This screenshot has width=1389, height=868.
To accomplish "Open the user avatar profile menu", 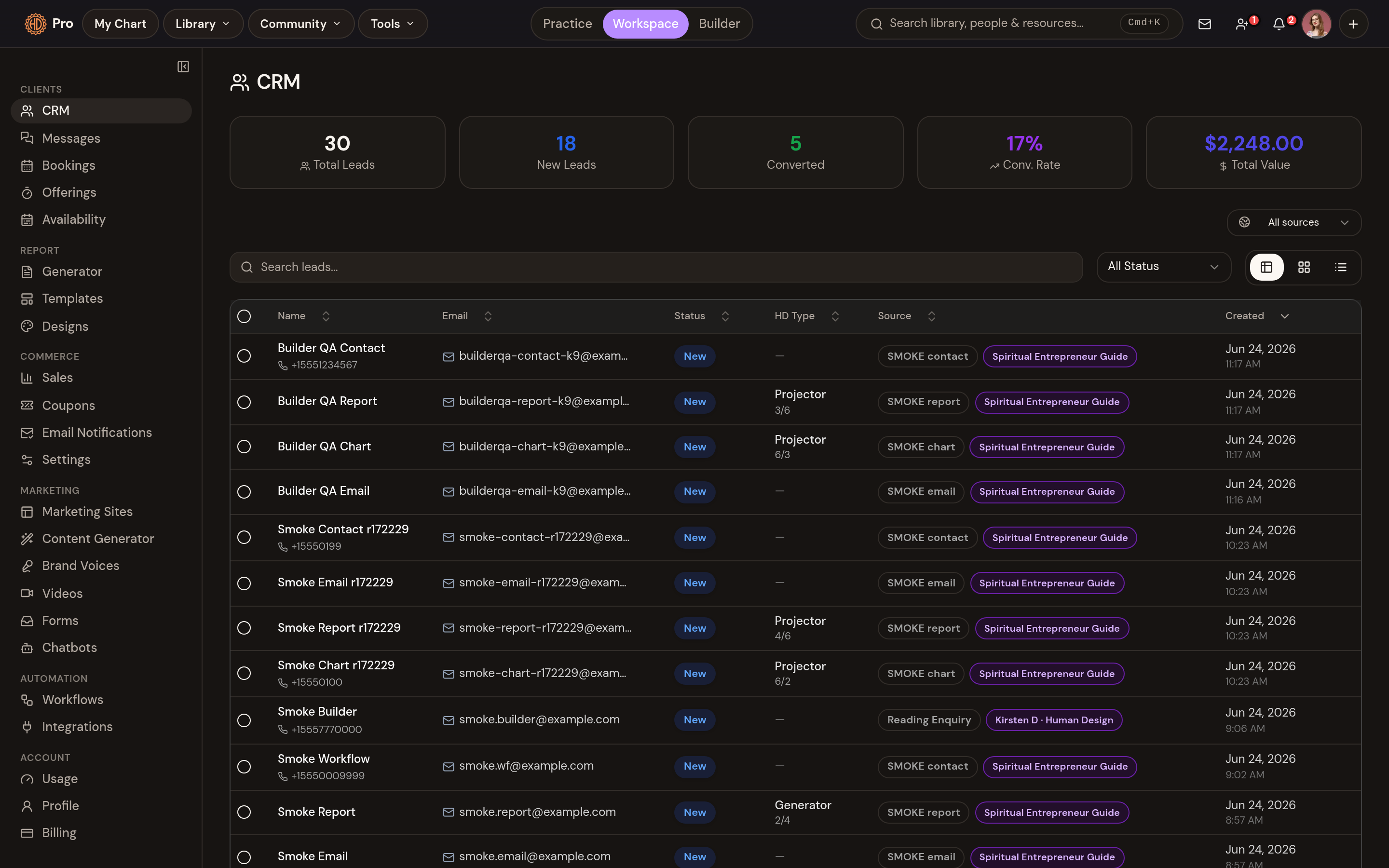I will (1316, 24).
